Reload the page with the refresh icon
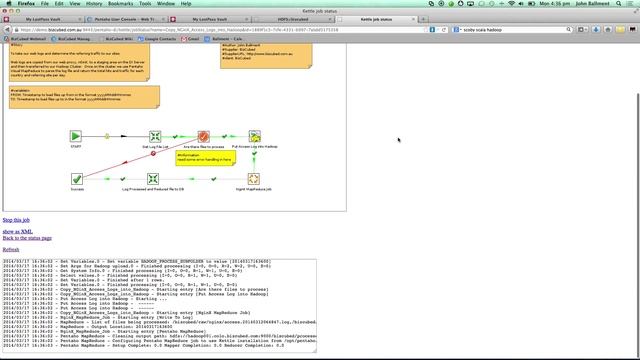Viewport: 640px width, 360px height. [444, 30]
